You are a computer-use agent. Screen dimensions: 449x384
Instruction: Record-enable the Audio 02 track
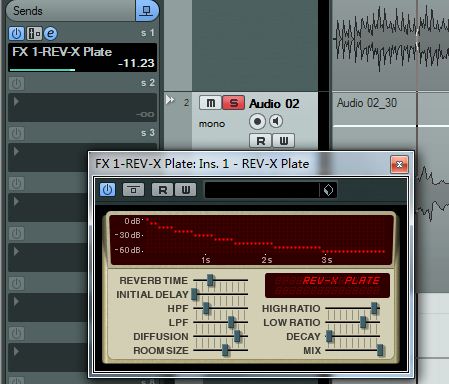257,121
